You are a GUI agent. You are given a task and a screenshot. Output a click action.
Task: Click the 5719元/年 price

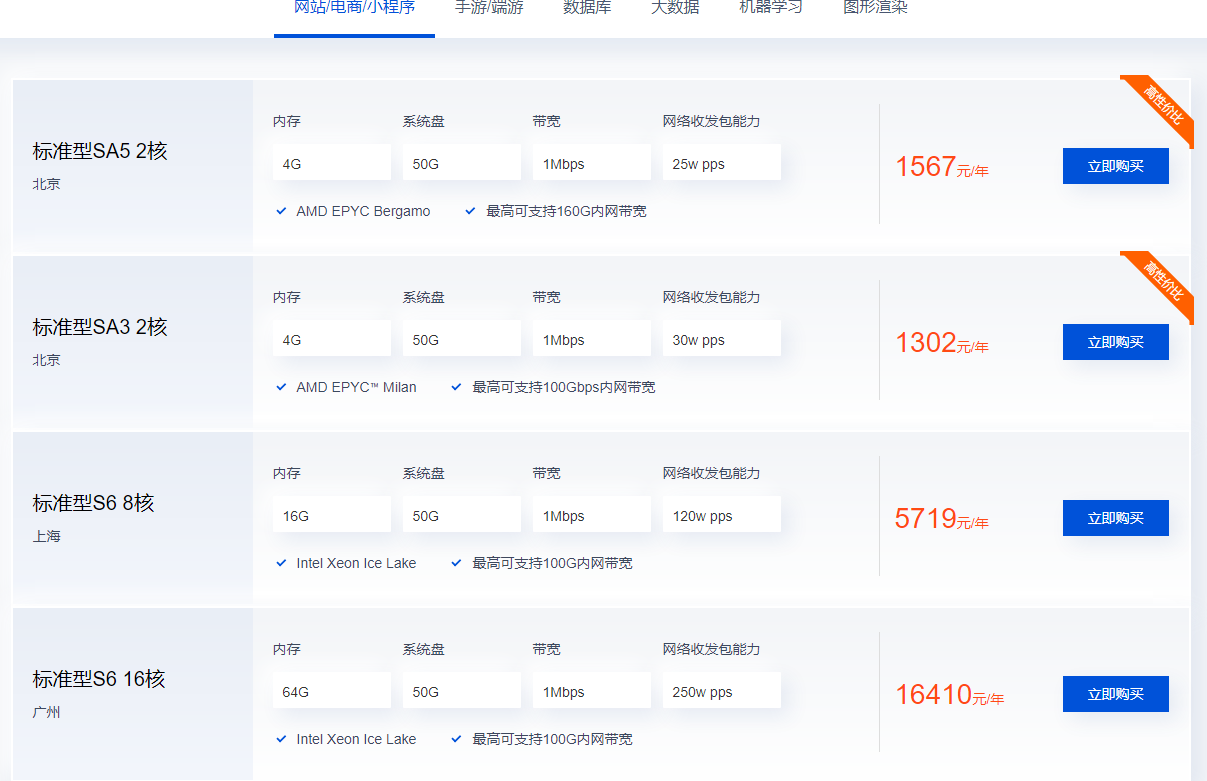tap(942, 519)
